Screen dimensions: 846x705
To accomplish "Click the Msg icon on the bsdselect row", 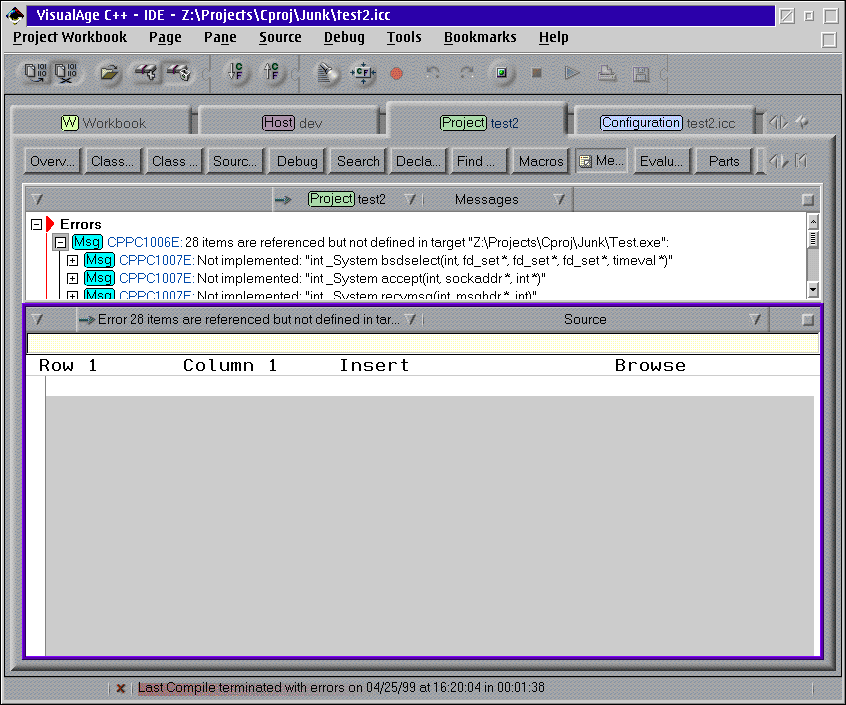I will point(99,261).
